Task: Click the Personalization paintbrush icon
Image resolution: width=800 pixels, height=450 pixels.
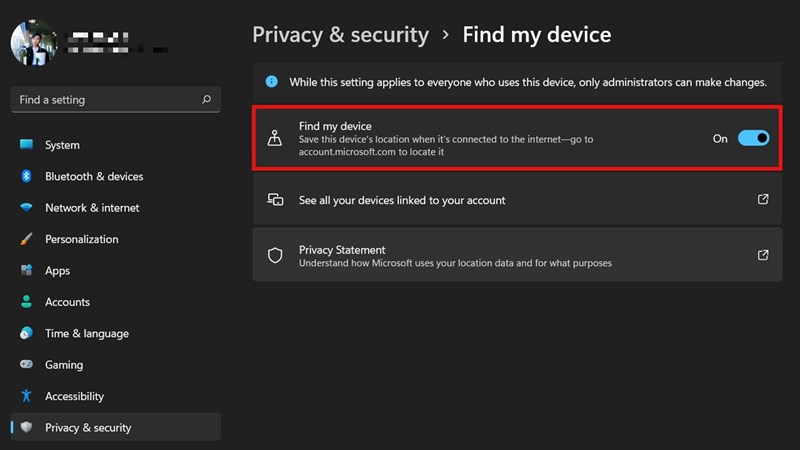Action: click(26, 239)
